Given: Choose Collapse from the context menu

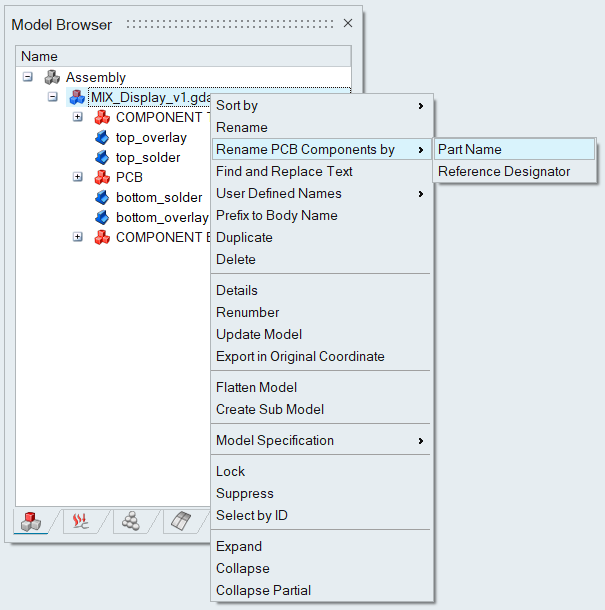Looking at the screenshot, I should 322,568.
